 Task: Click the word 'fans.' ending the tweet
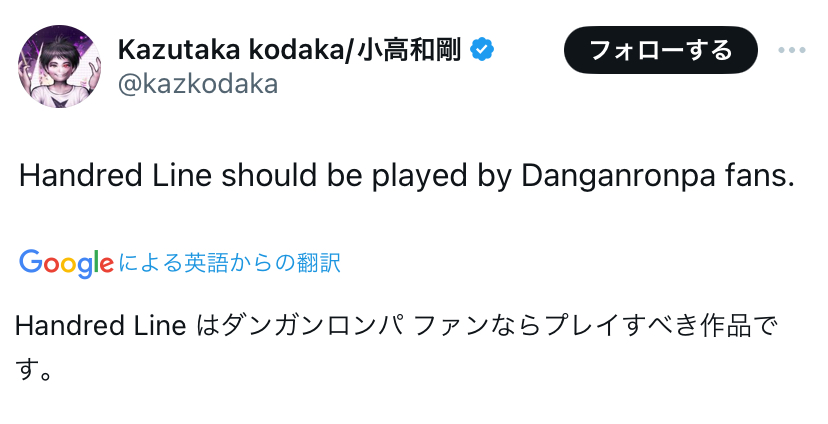pos(759,176)
